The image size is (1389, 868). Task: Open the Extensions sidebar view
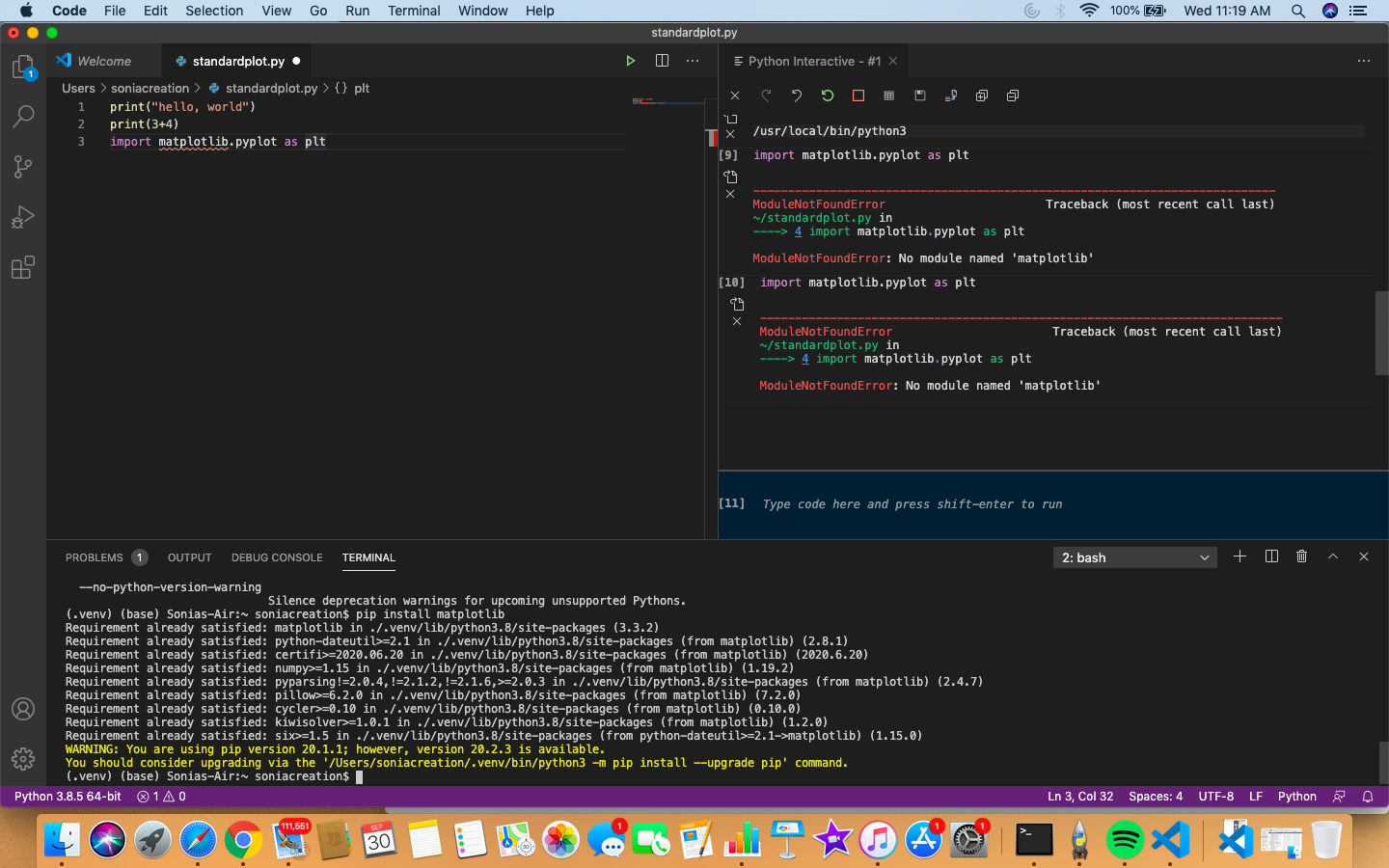(23, 267)
